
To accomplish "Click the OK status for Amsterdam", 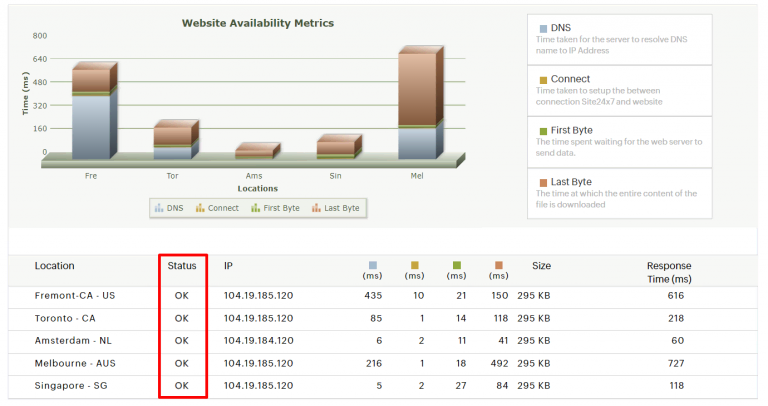I will click(x=182, y=341).
